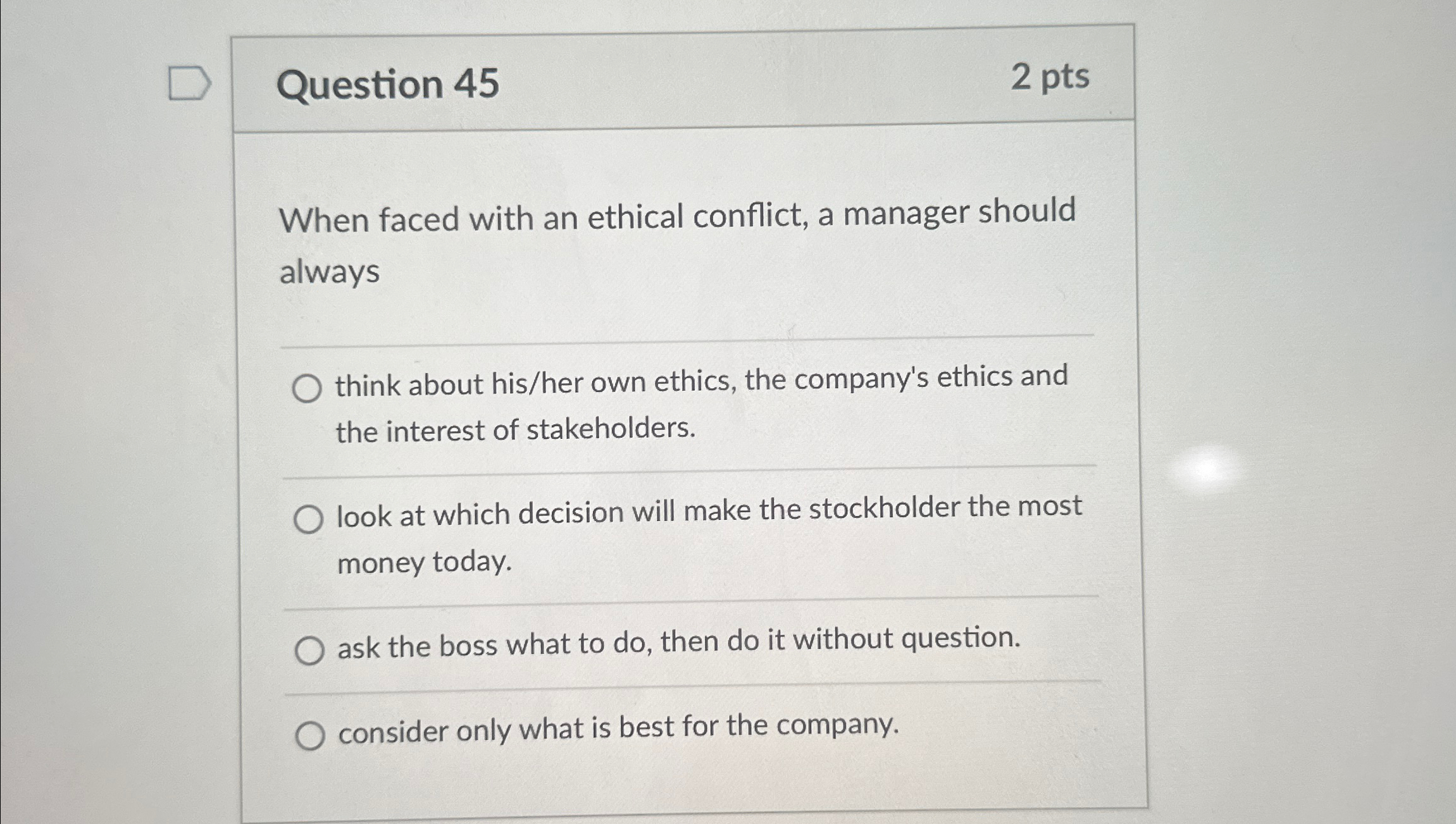
Task: Click the third radio button from the top
Action: (311, 646)
